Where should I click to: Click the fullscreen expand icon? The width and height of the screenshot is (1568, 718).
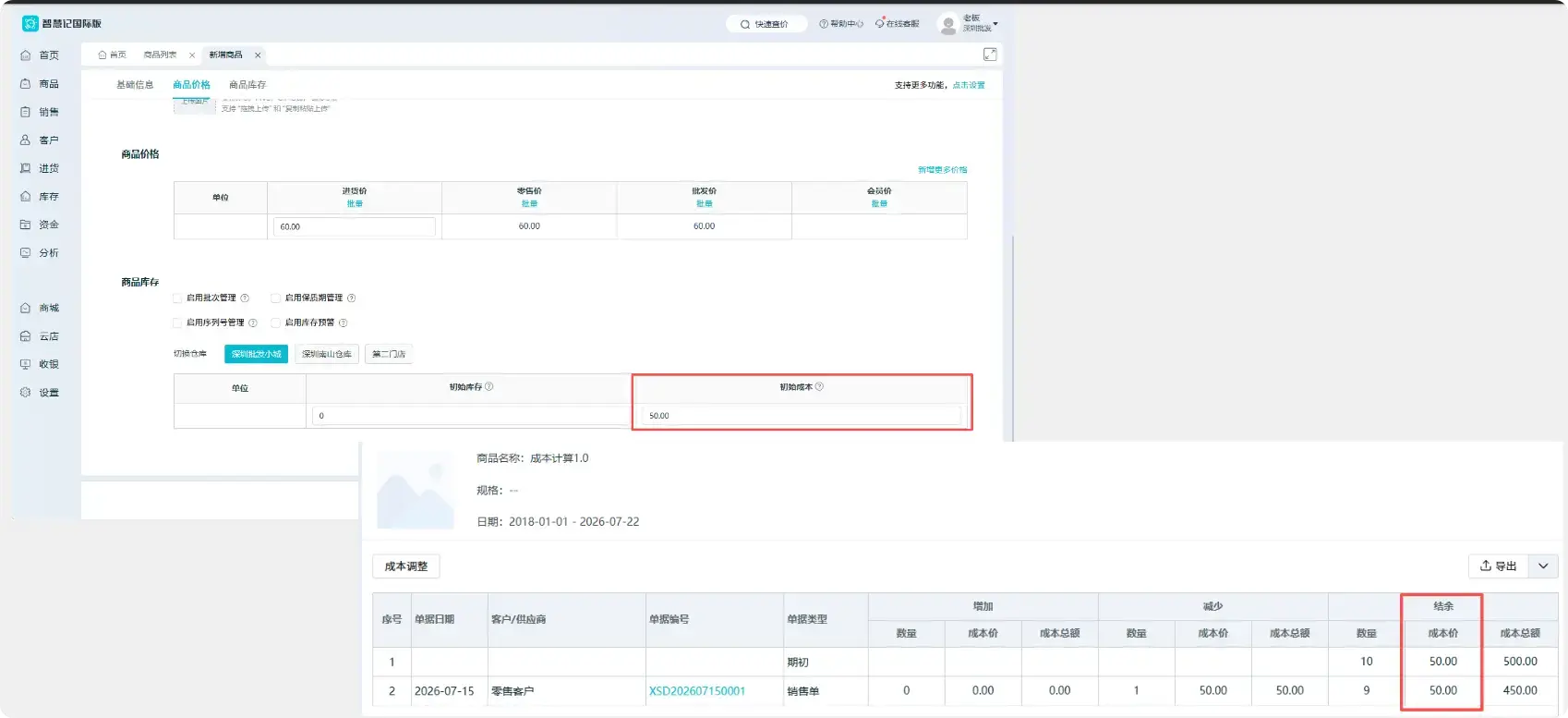point(990,55)
